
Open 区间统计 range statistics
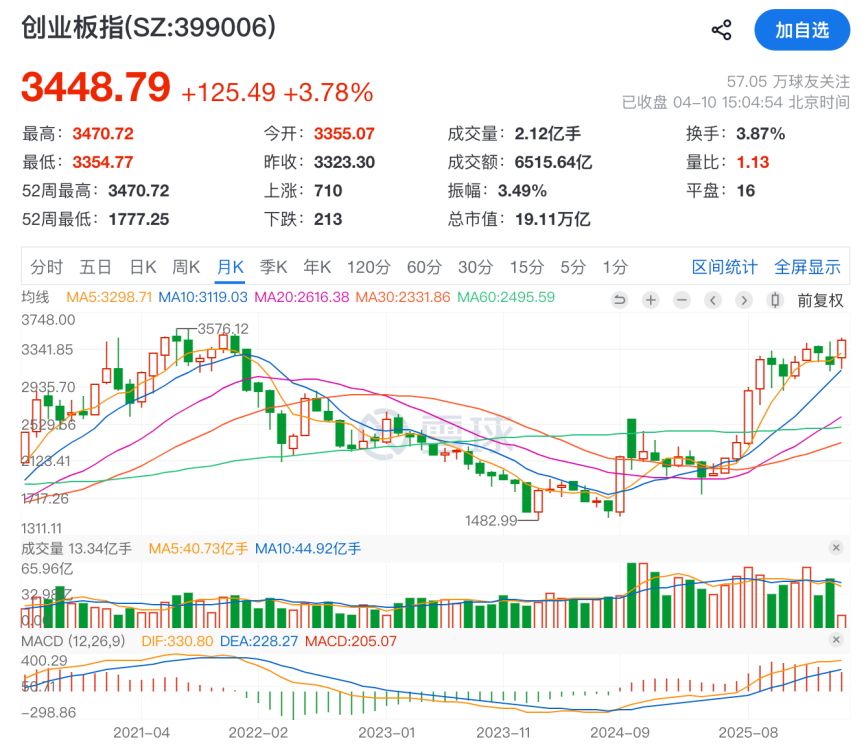[x=724, y=267]
